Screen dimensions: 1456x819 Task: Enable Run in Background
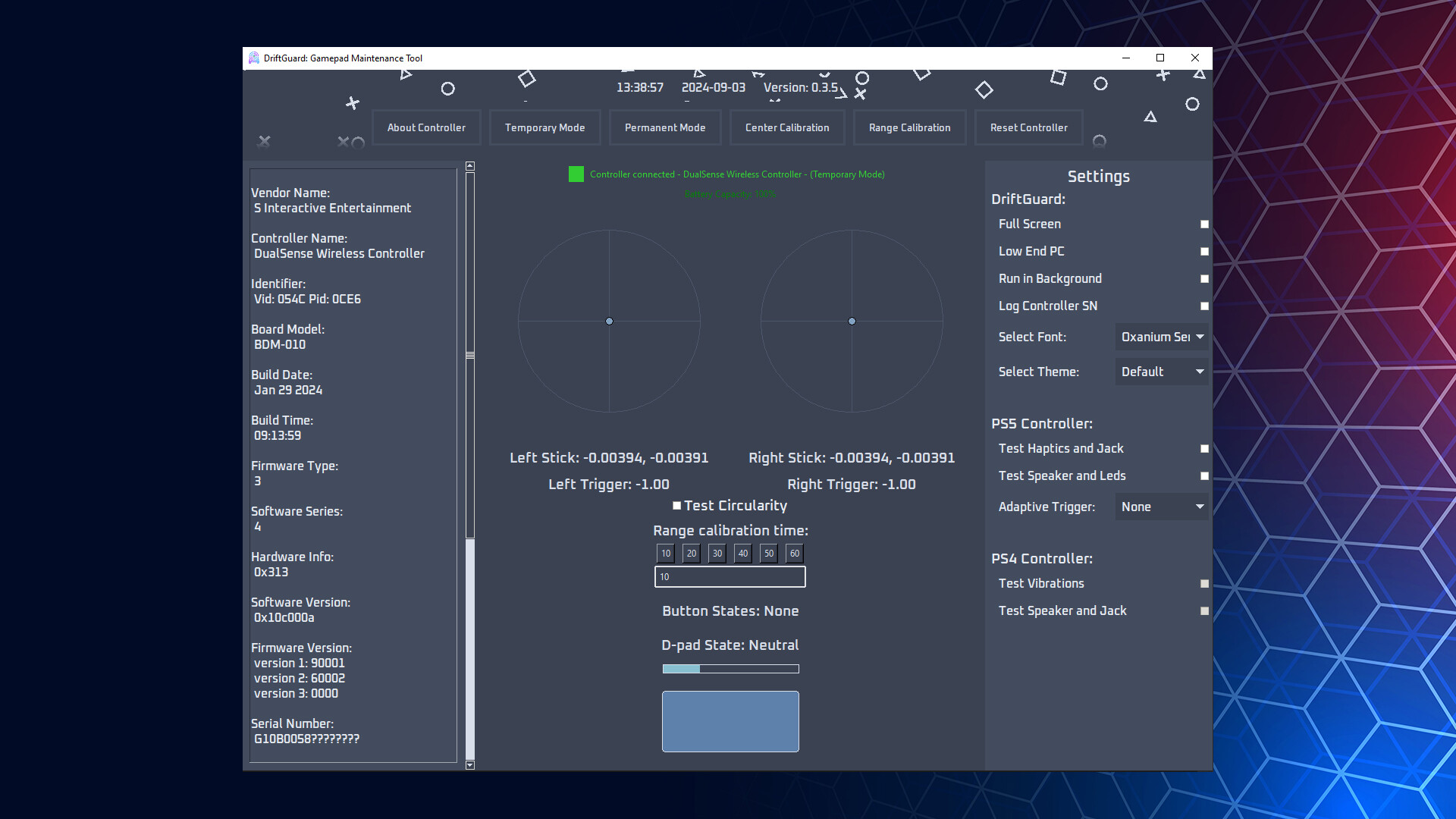pyautogui.click(x=1204, y=278)
